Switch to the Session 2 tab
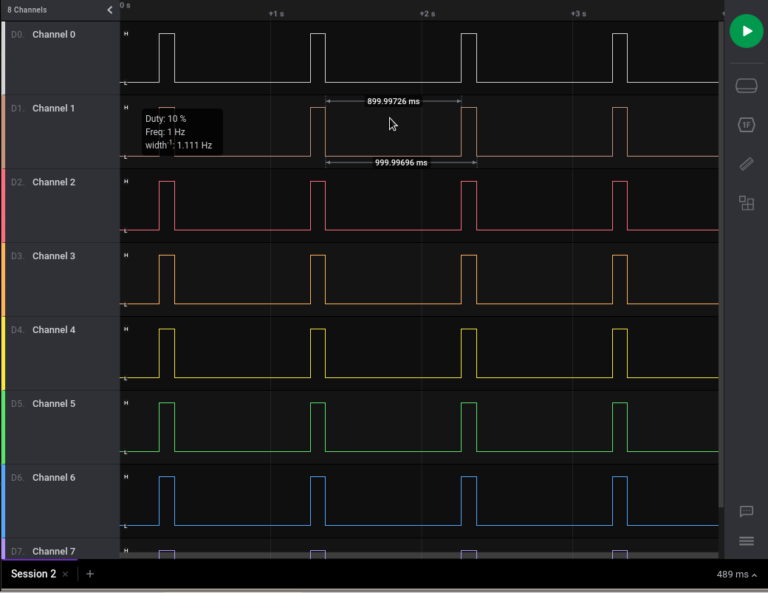The height and width of the screenshot is (593, 768). 33,574
